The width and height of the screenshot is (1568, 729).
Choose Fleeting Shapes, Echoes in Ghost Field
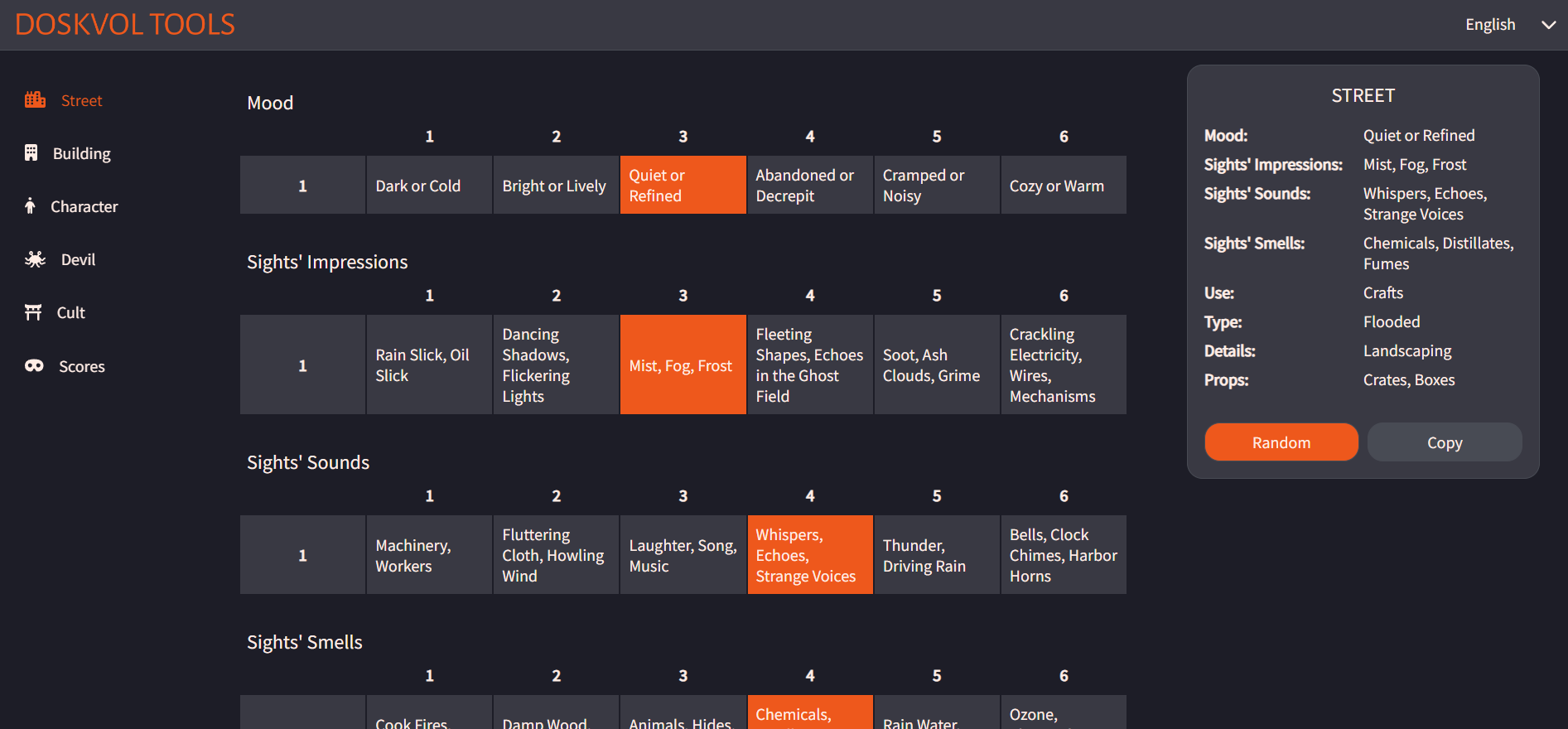click(810, 364)
